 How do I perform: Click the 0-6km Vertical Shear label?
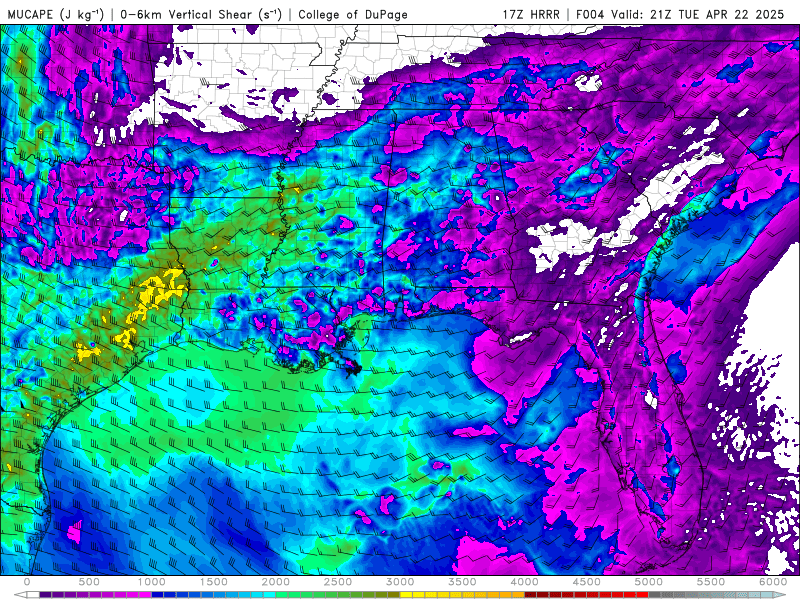[201, 14]
